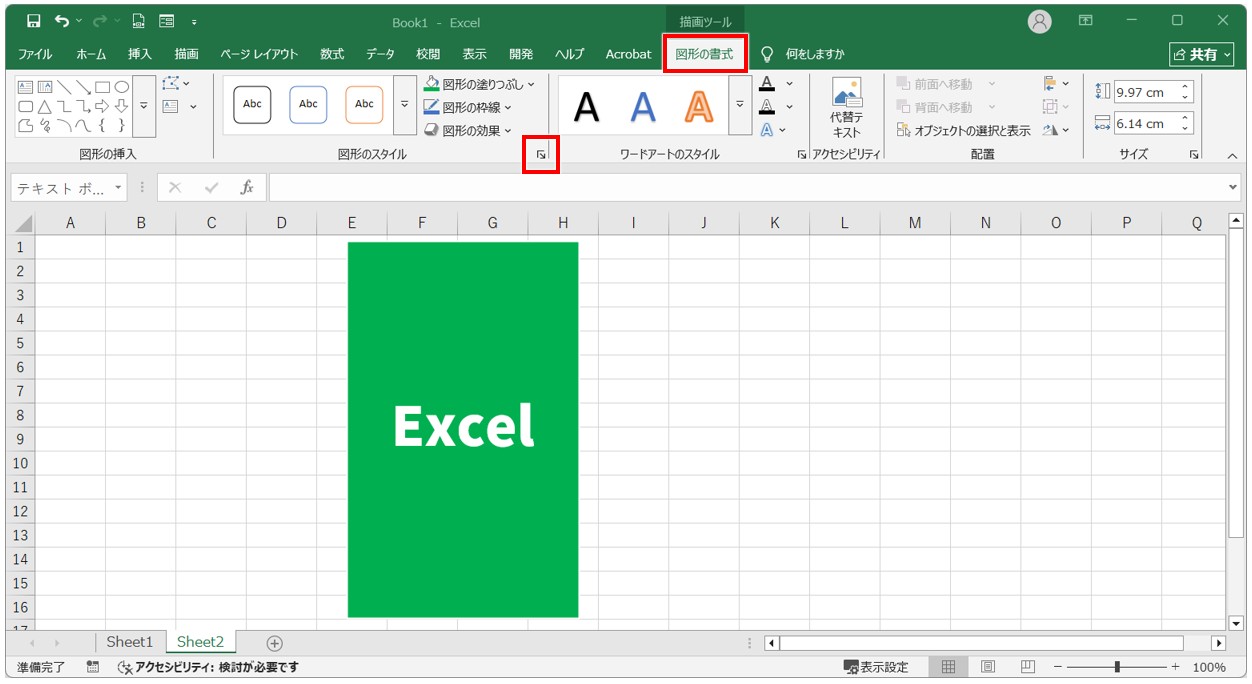
Task: Expand the formula bar
Action: coord(1232,188)
